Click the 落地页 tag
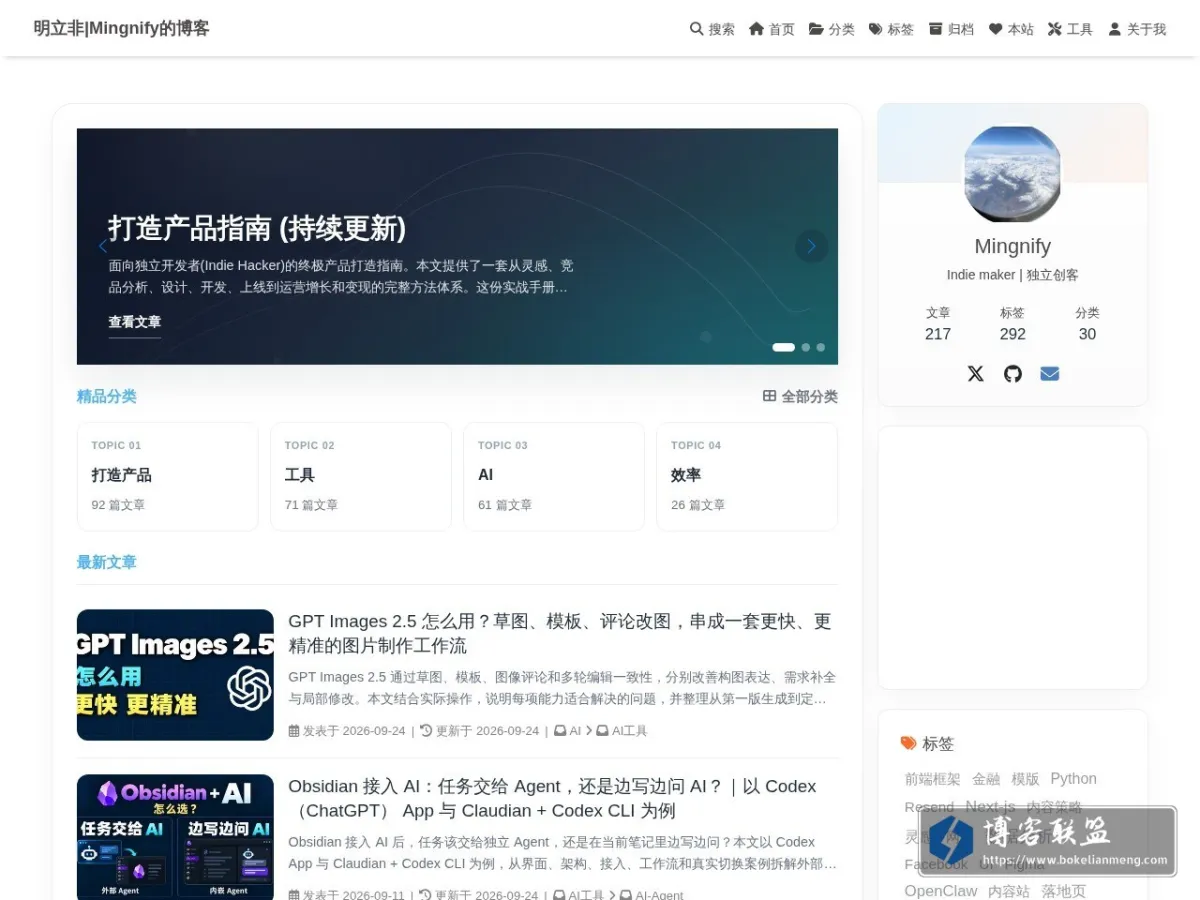 click(1063, 891)
